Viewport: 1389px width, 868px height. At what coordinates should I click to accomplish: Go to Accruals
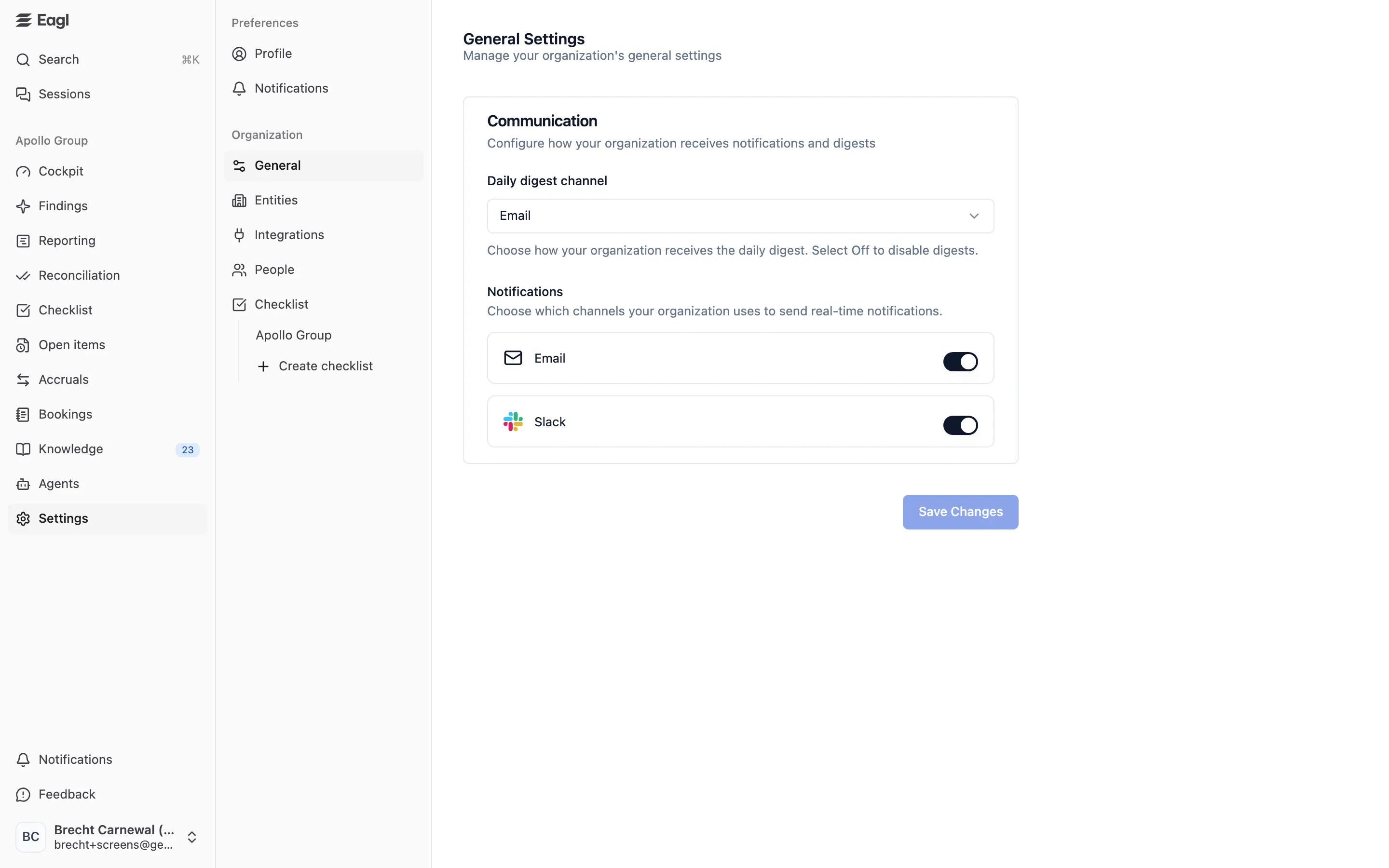click(x=108, y=380)
